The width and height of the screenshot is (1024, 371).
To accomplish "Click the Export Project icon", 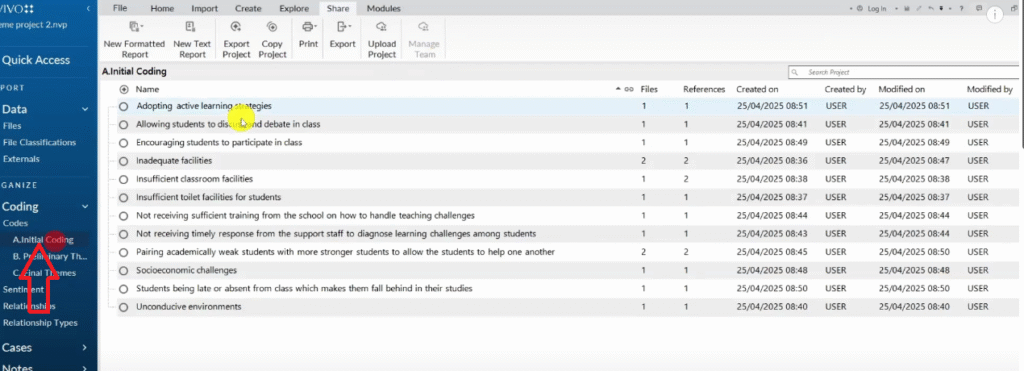I will [236, 27].
